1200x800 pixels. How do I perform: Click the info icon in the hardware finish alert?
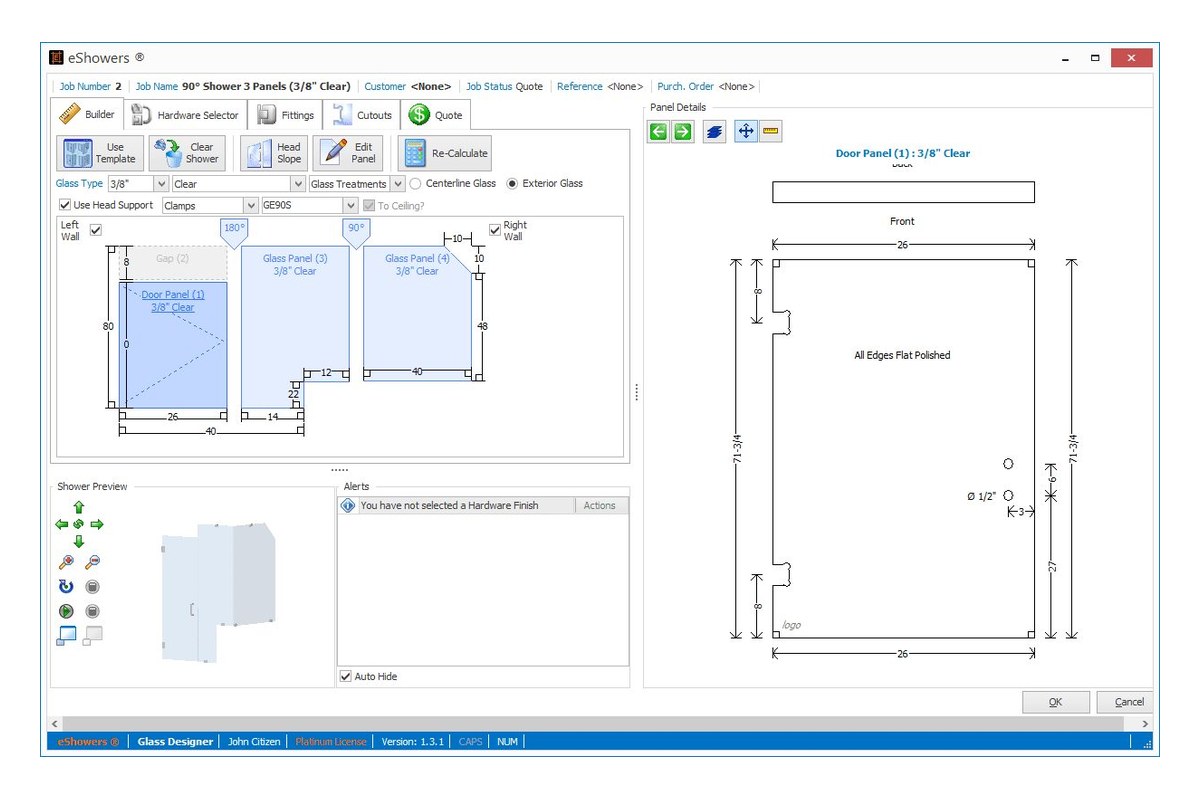coord(348,506)
